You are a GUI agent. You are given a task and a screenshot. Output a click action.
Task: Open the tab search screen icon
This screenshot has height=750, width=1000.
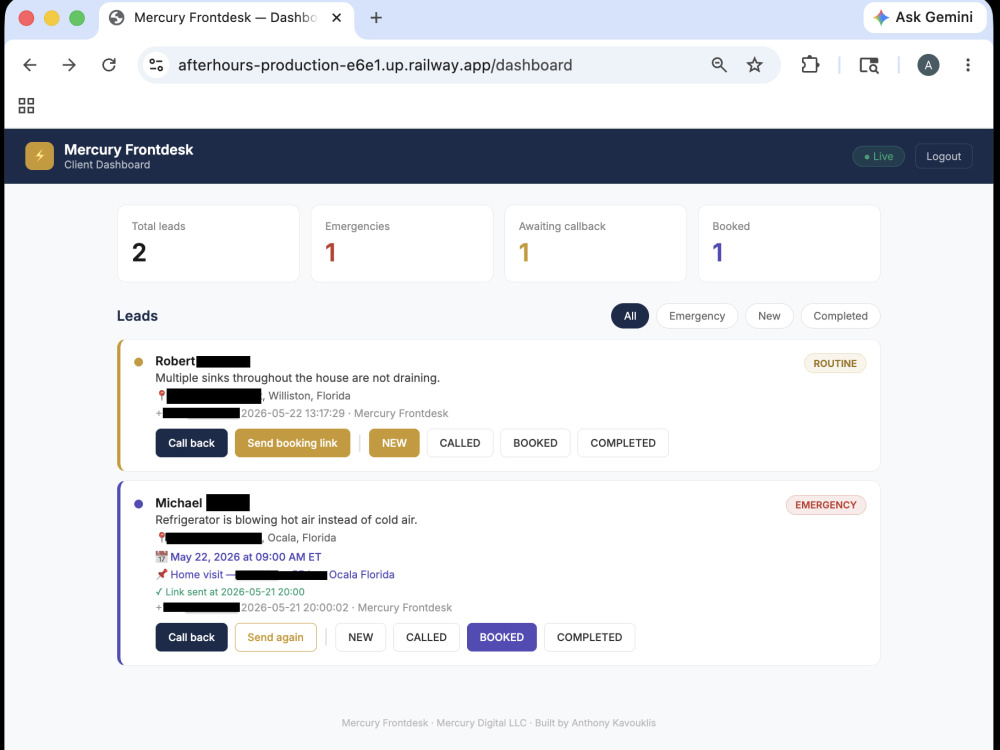click(869, 65)
